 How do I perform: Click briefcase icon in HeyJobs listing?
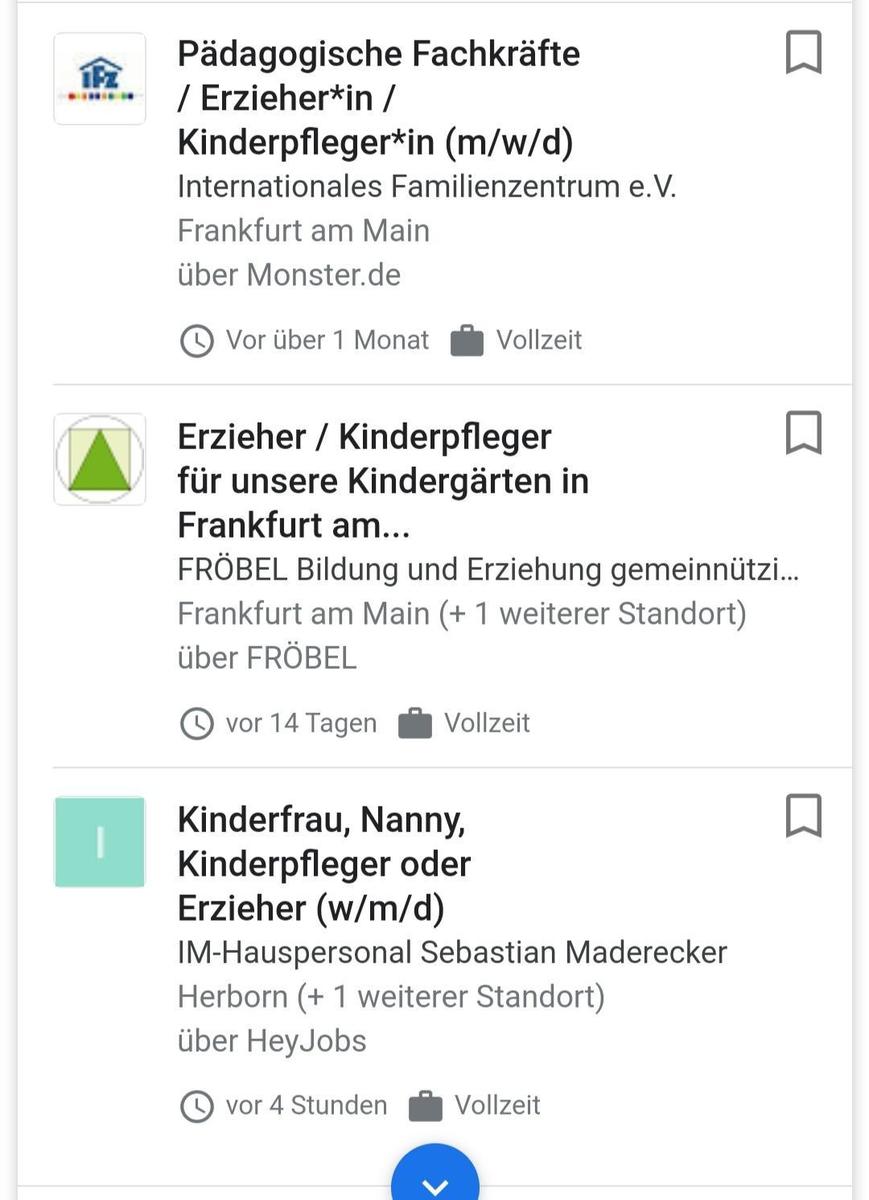(425, 1106)
